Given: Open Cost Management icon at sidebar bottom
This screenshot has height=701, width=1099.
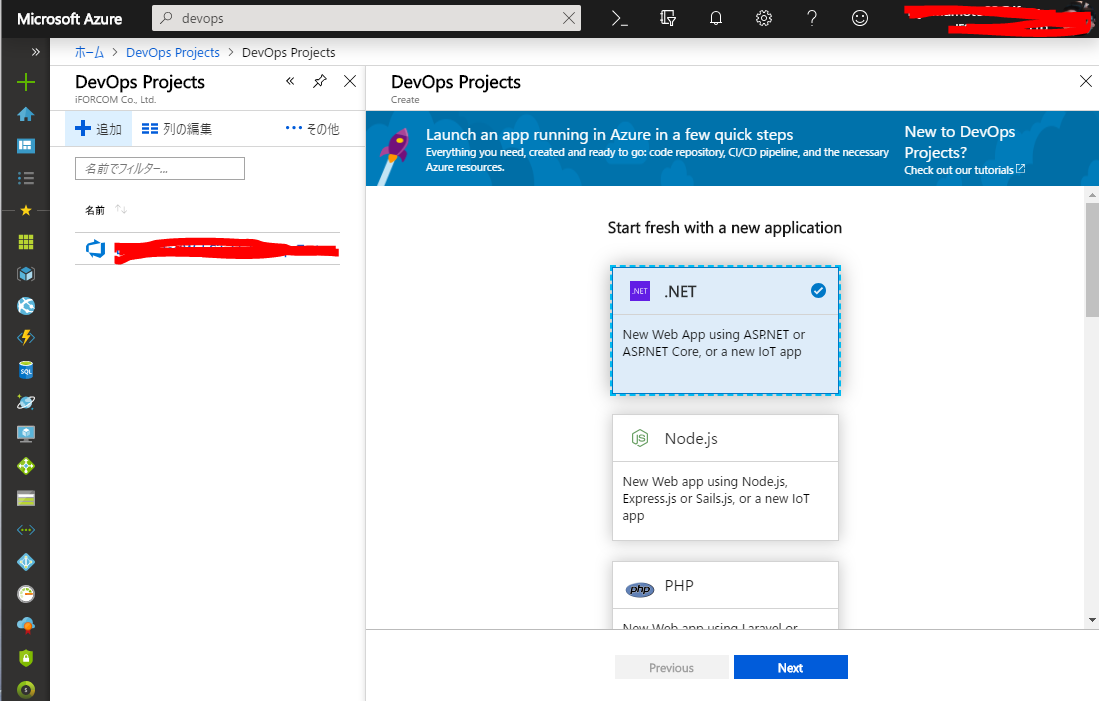Looking at the screenshot, I should click(x=26, y=690).
